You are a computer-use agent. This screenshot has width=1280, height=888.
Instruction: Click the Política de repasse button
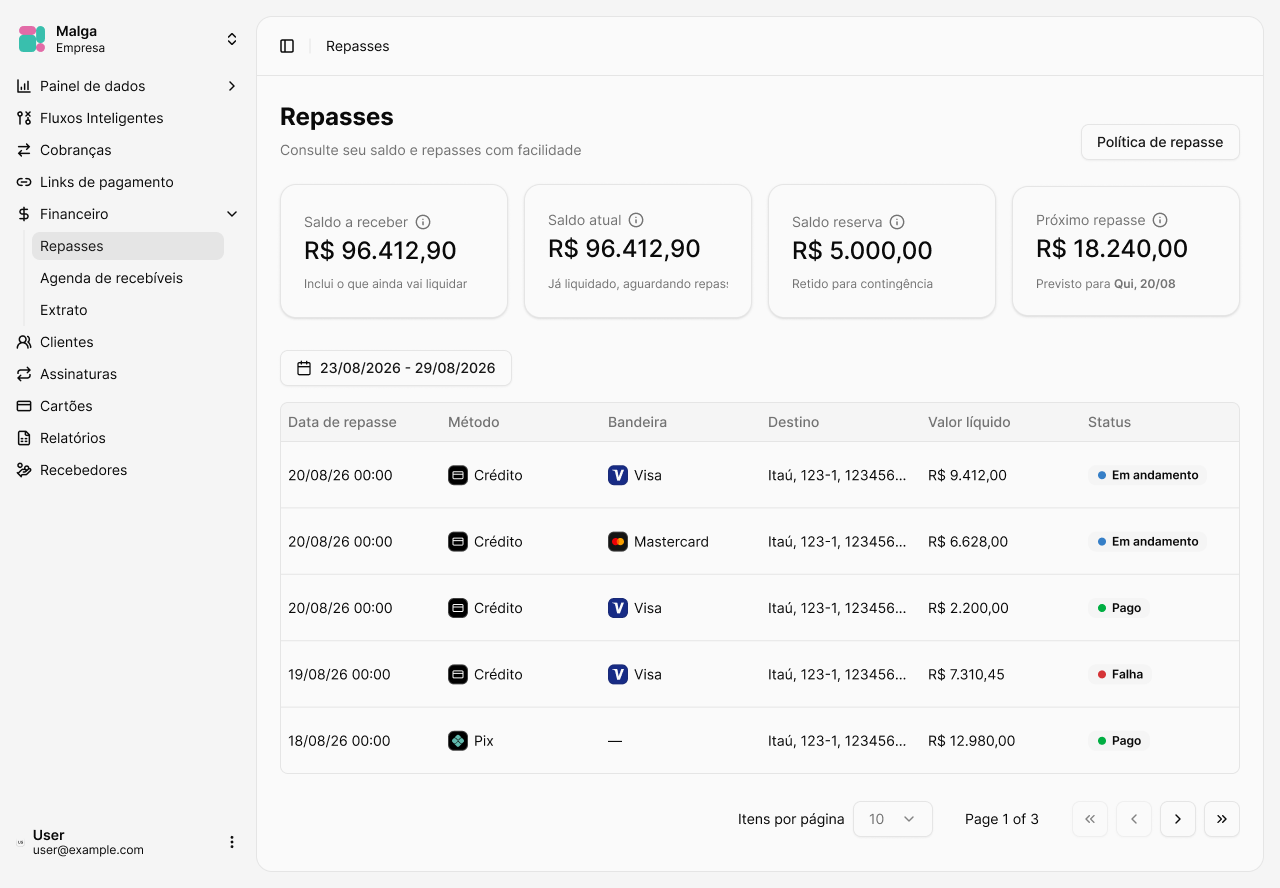[1160, 142]
